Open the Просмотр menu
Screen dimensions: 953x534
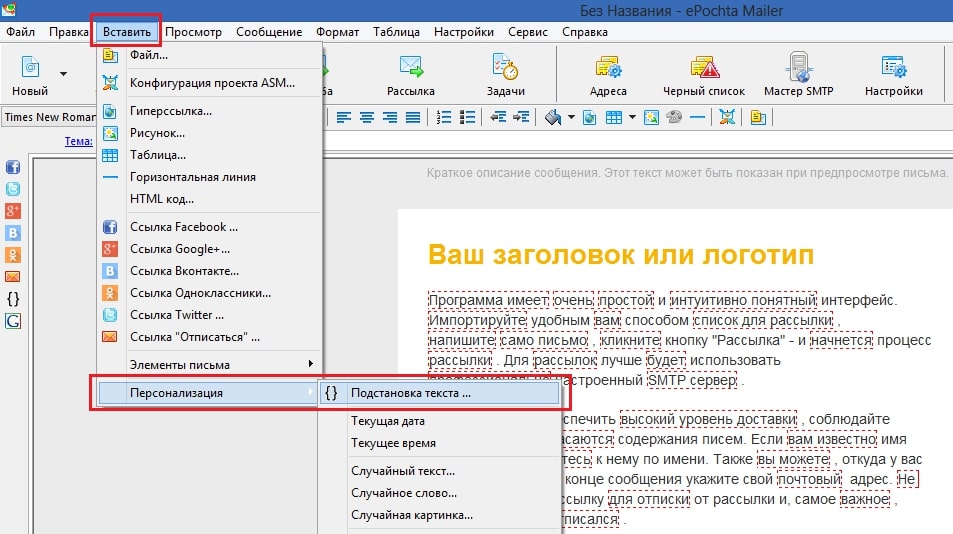[193, 32]
